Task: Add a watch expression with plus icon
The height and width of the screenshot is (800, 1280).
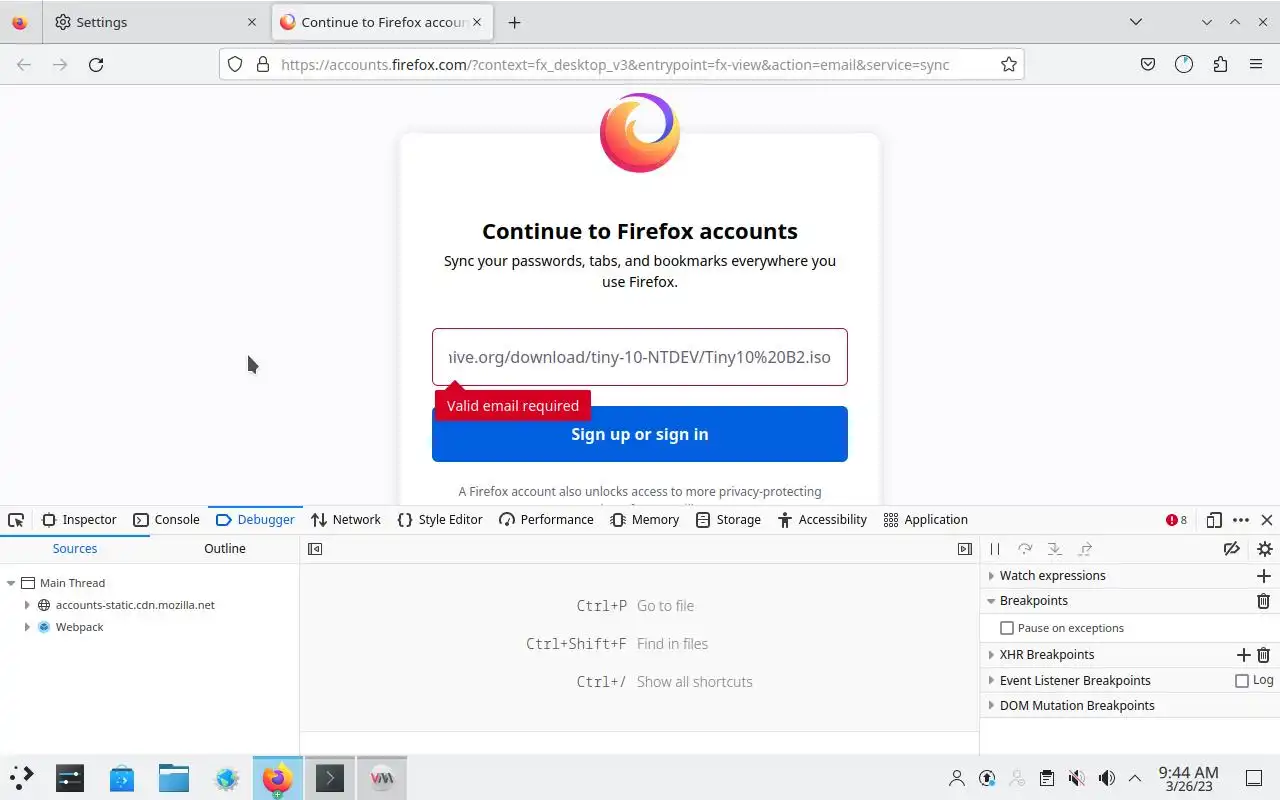Action: pyautogui.click(x=1264, y=576)
